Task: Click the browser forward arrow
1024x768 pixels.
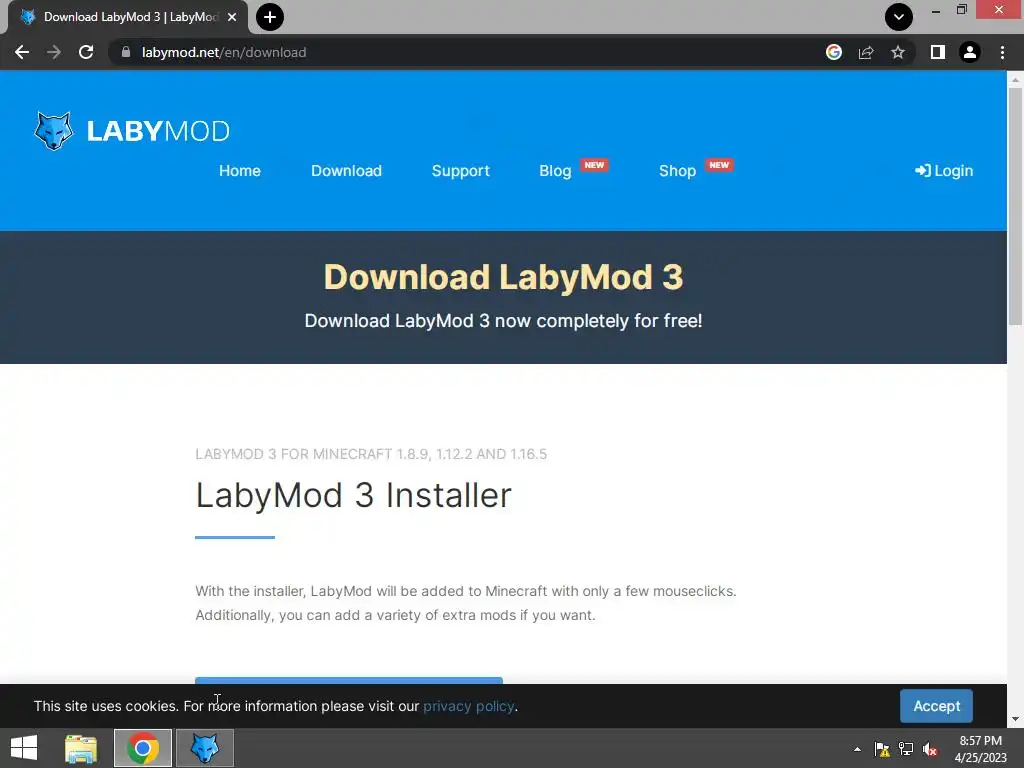Action: (x=54, y=52)
